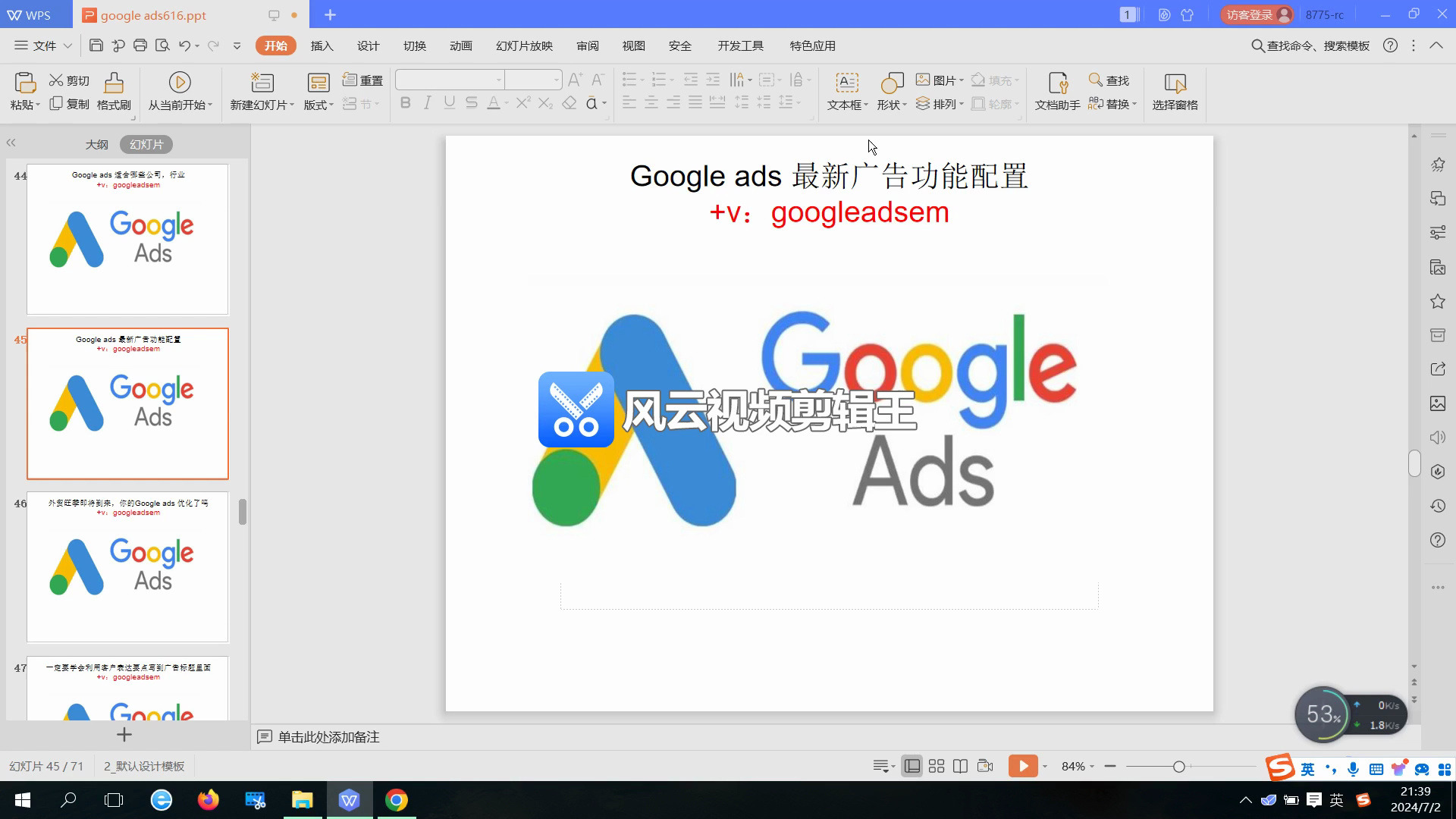This screenshot has width=1456, height=819.
Task: Click the Print icon in quick toolbar
Action: click(x=140, y=45)
